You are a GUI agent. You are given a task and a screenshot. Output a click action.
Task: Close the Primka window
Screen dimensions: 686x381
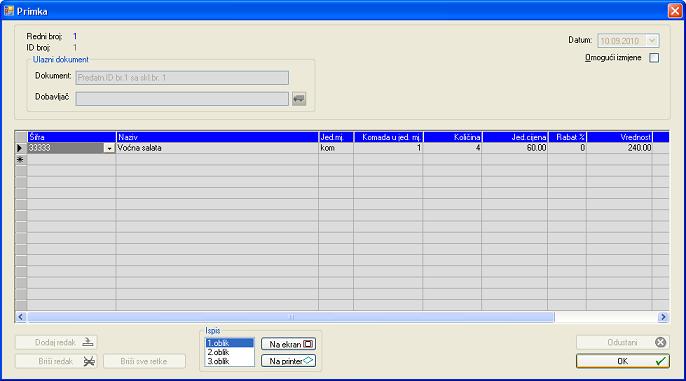pos(675,11)
